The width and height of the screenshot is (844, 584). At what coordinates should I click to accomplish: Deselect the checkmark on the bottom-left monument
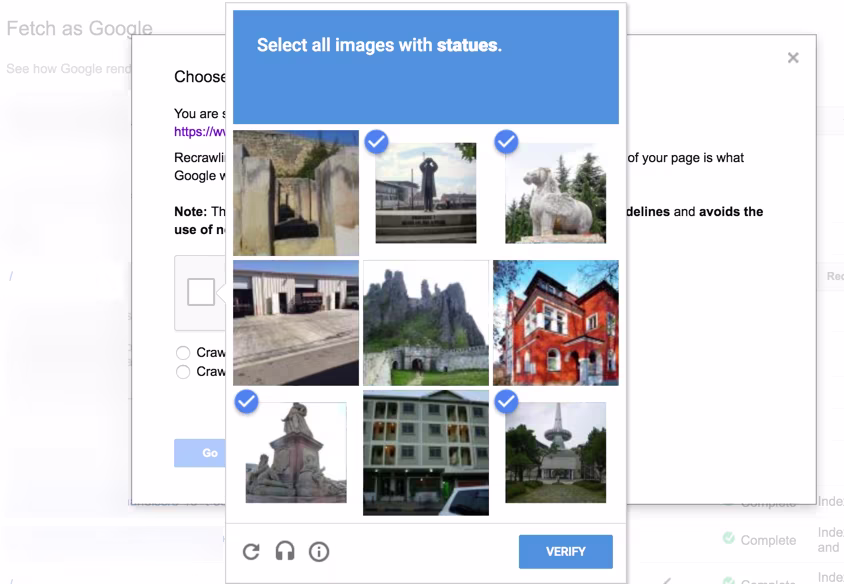(246, 403)
